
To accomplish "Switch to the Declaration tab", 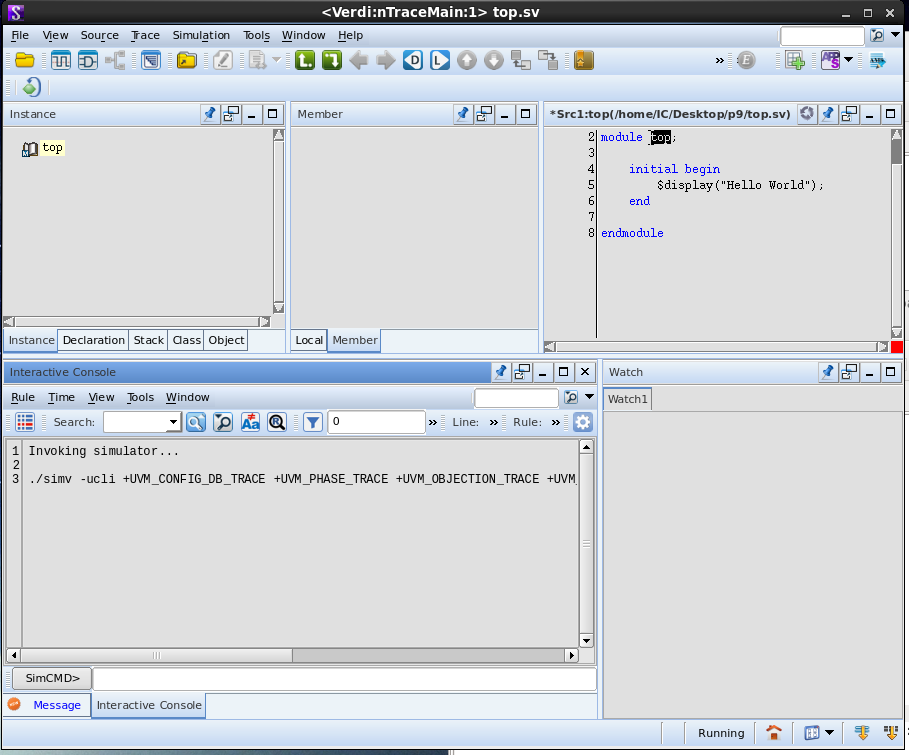I will [x=93, y=340].
